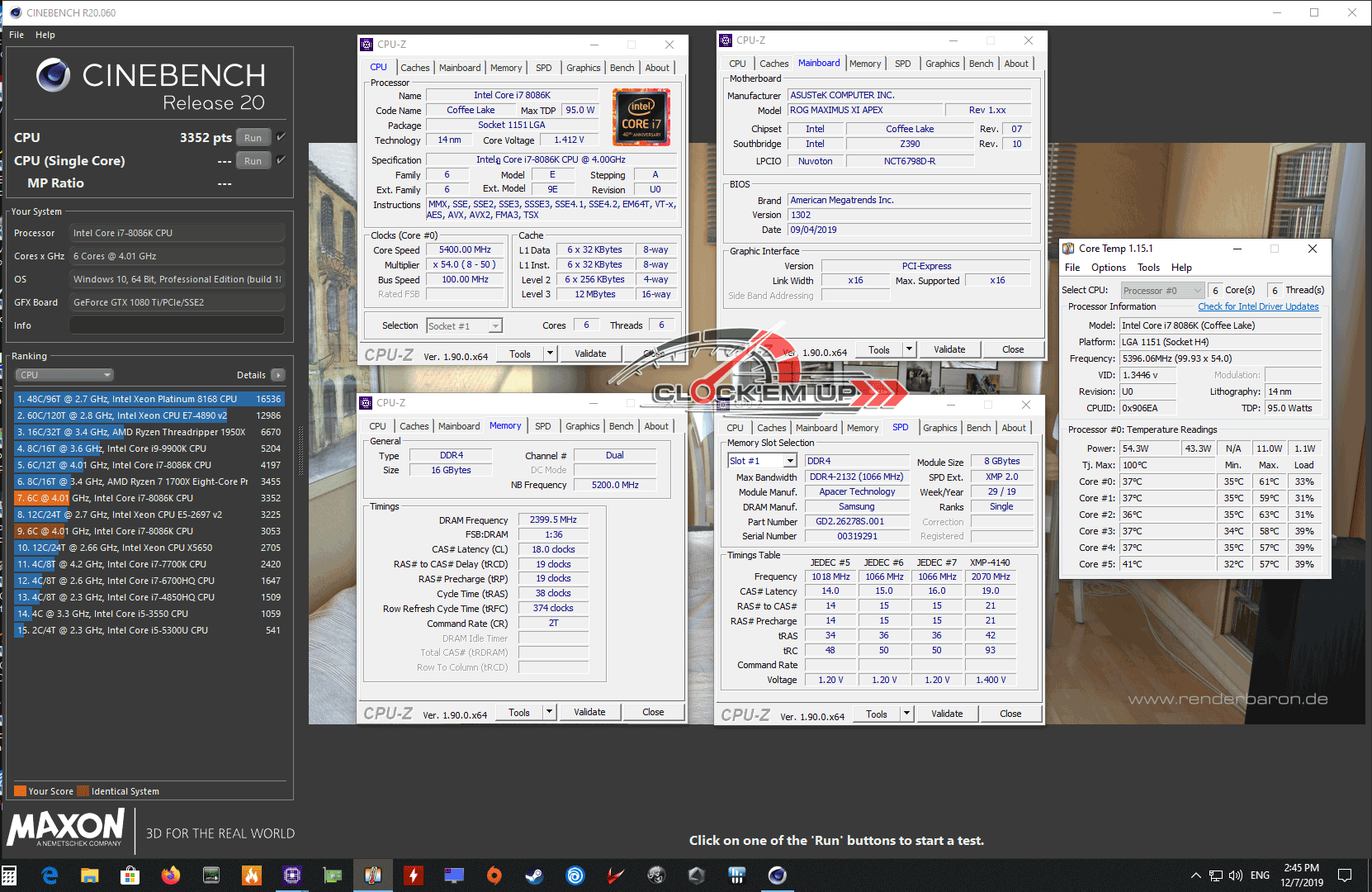
Task: Open Firefox from the taskbar
Action: pyautogui.click(x=171, y=875)
